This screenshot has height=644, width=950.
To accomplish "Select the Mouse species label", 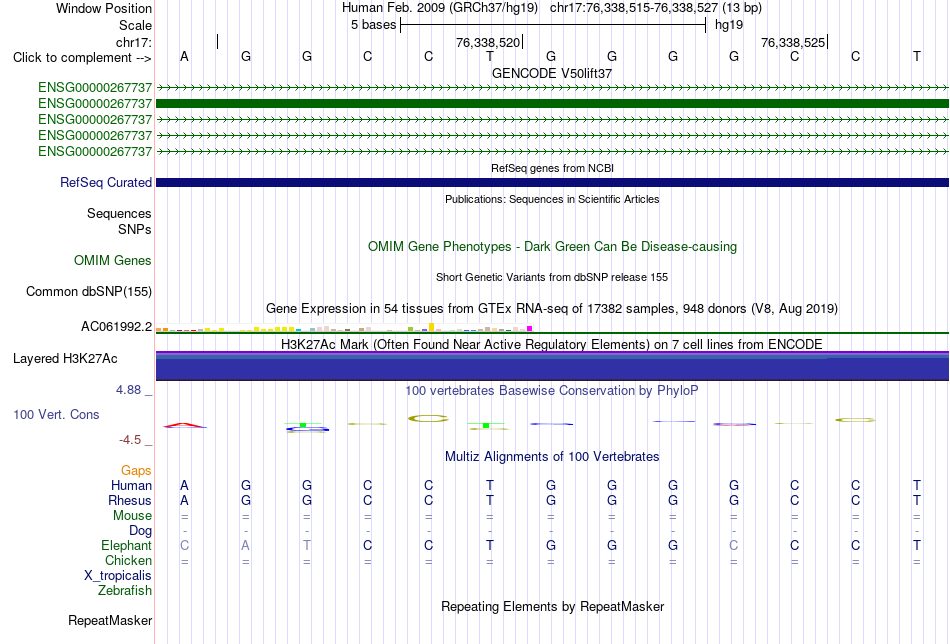I will 132,516.
